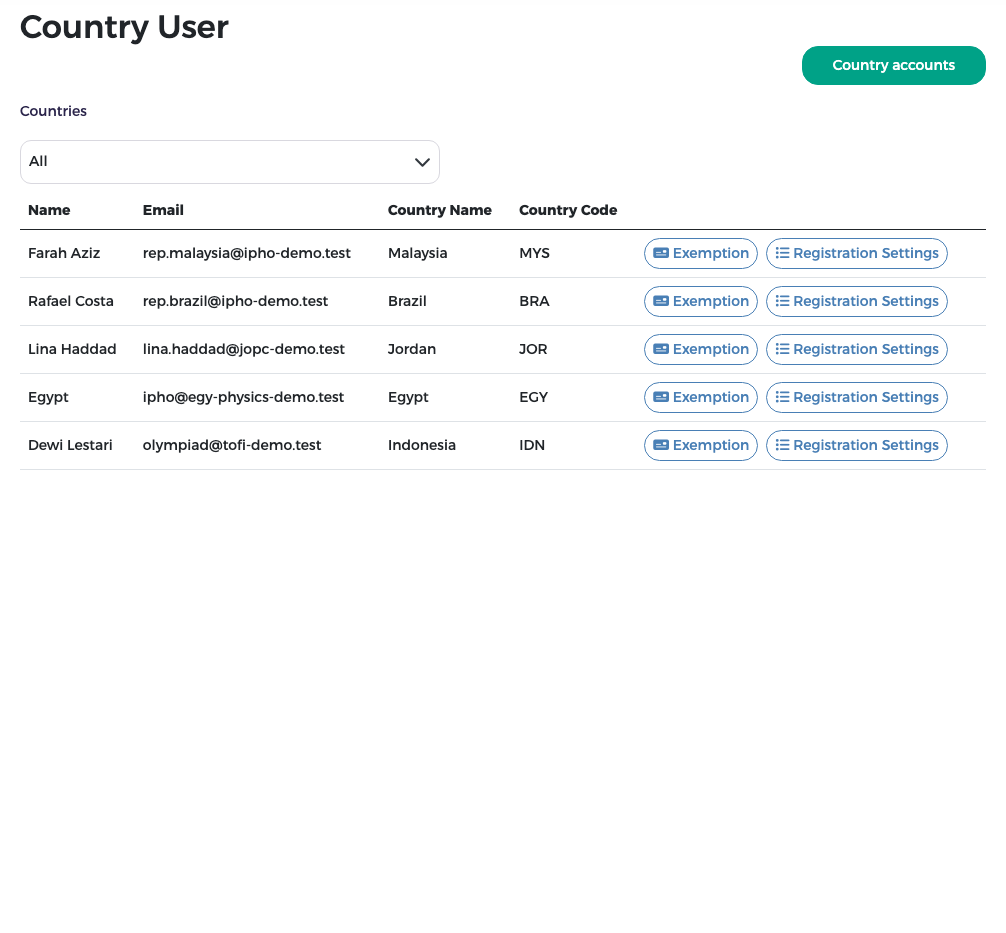The width and height of the screenshot is (1006, 933).
Task: Click Rafael Costa name cell
Action: (71, 302)
